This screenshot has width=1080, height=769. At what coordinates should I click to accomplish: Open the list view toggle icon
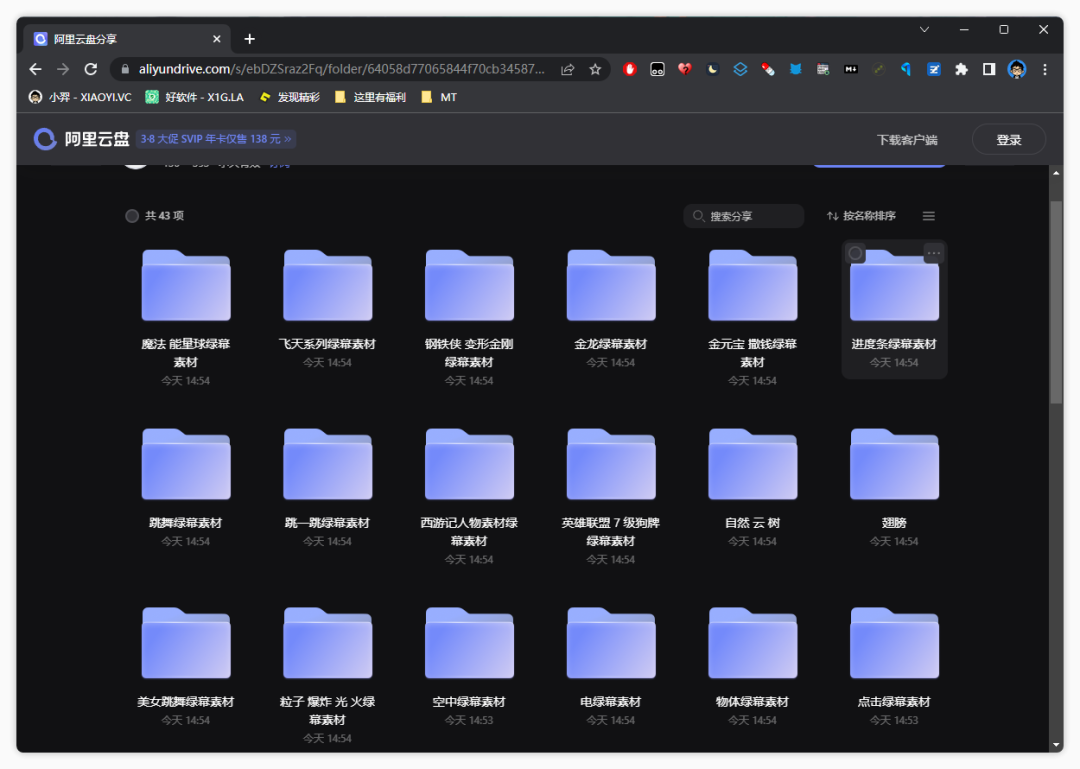point(928,216)
